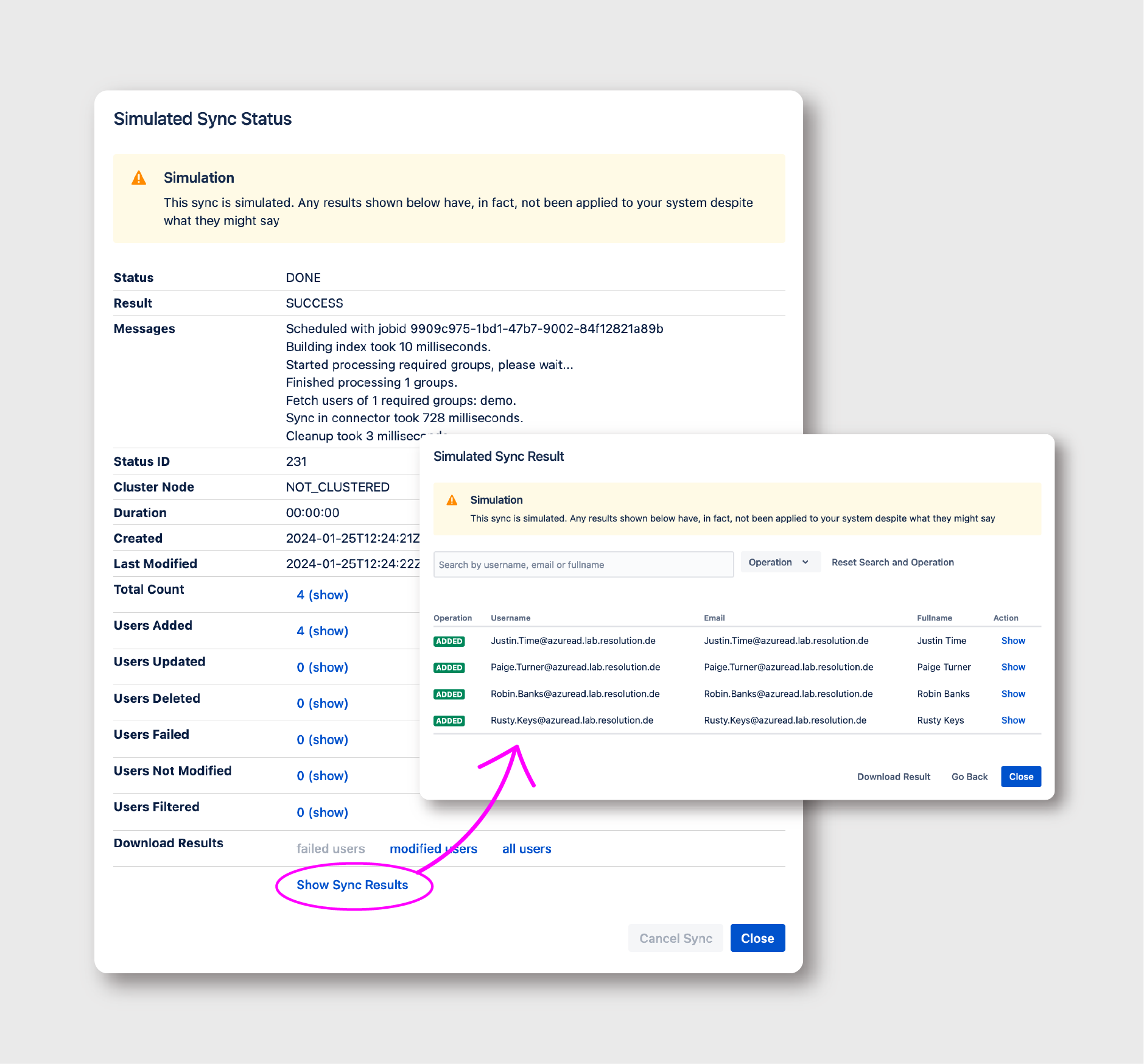Click 'Sync in connector took 728 milliseconds' message
The image size is (1144, 1064).
click(x=404, y=418)
